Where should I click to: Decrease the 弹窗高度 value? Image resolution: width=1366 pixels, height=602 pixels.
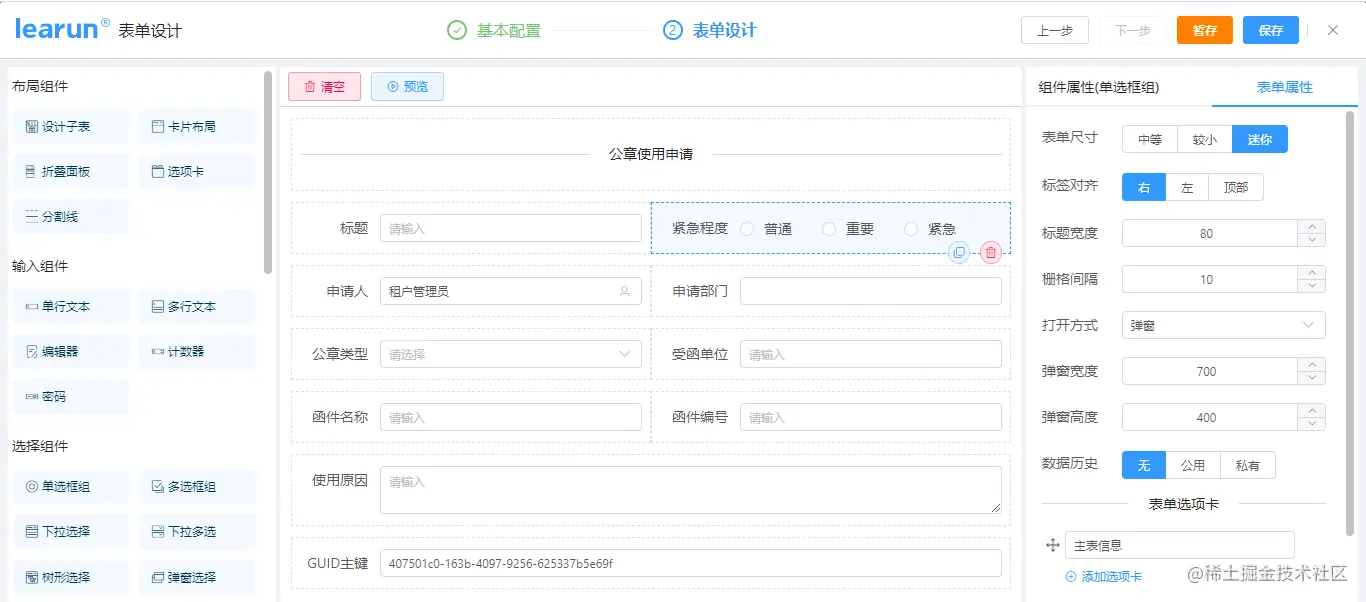(x=1311, y=424)
